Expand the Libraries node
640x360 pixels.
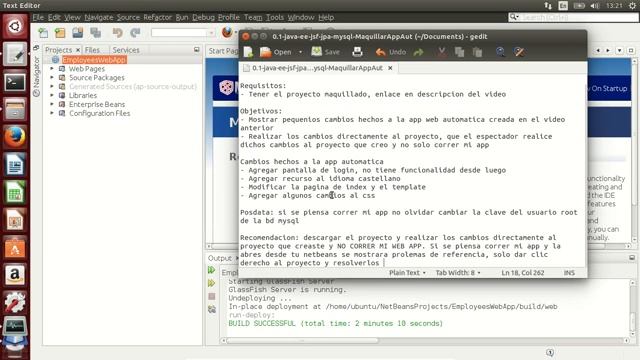(52, 96)
